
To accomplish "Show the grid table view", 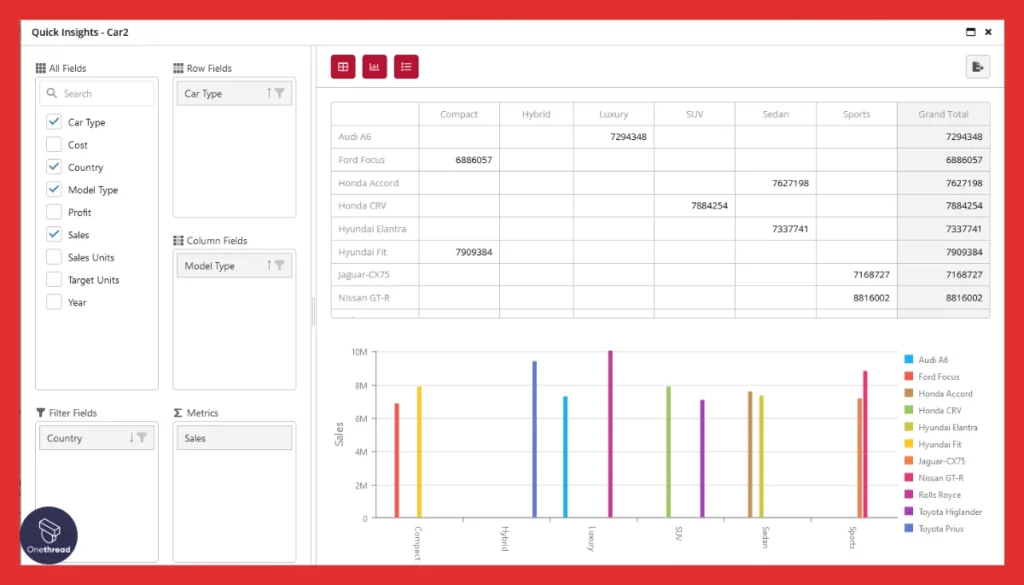I will (343, 67).
